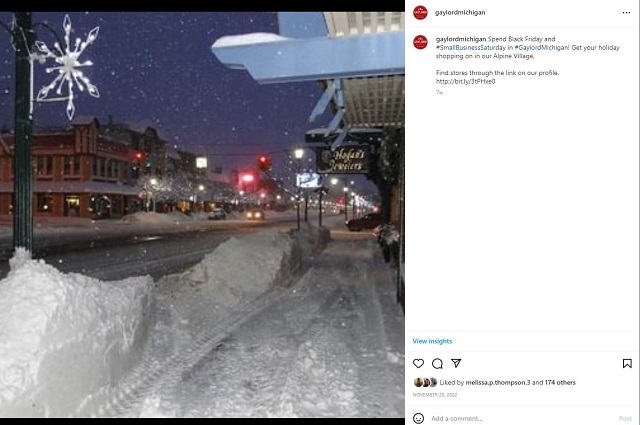Click View insights
This screenshot has width=640, height=425.
point(432,341)
